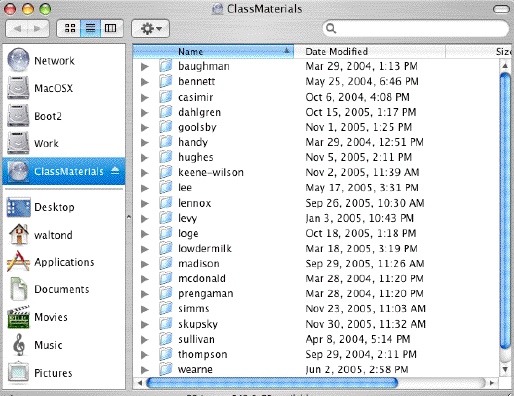Image resolution: width=514 pixels, height=396 pixels.
Task: Eject the ClassMaterials volume
Action: pyautogui.click(x=115, y=171)
